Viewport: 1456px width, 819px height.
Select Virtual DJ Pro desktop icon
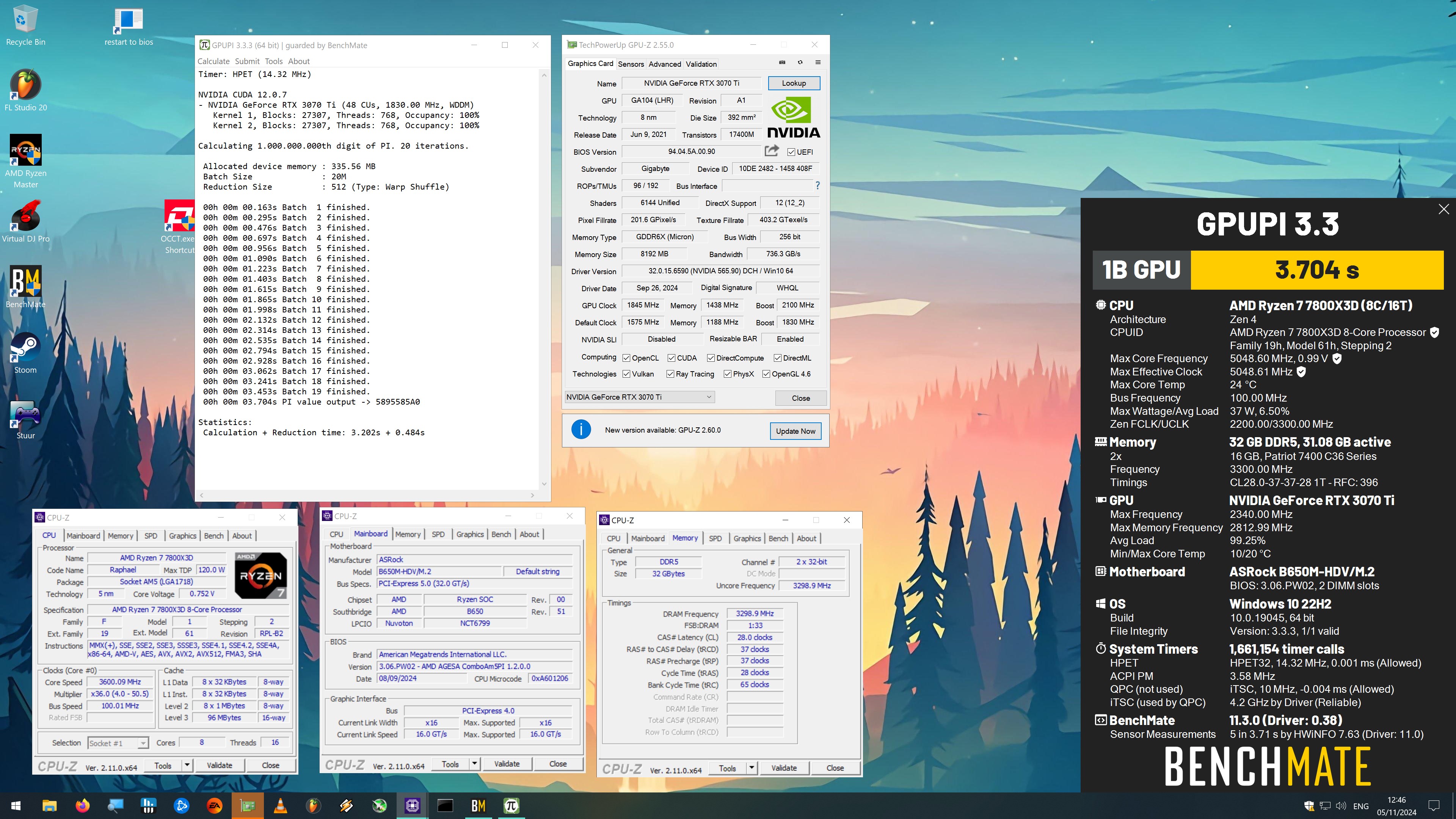click(25, 221)
